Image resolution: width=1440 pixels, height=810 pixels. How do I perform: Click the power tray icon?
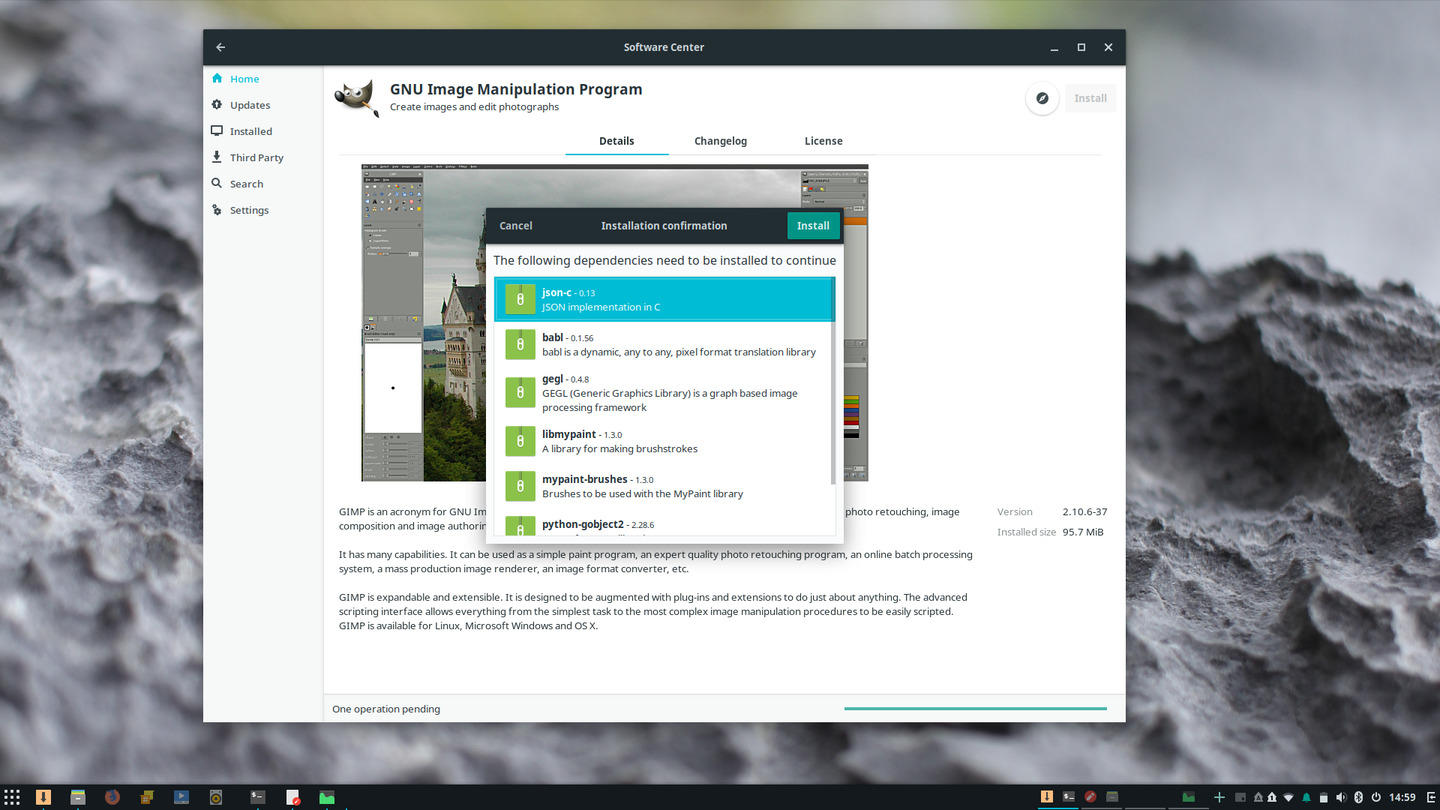pos(1376,797)
